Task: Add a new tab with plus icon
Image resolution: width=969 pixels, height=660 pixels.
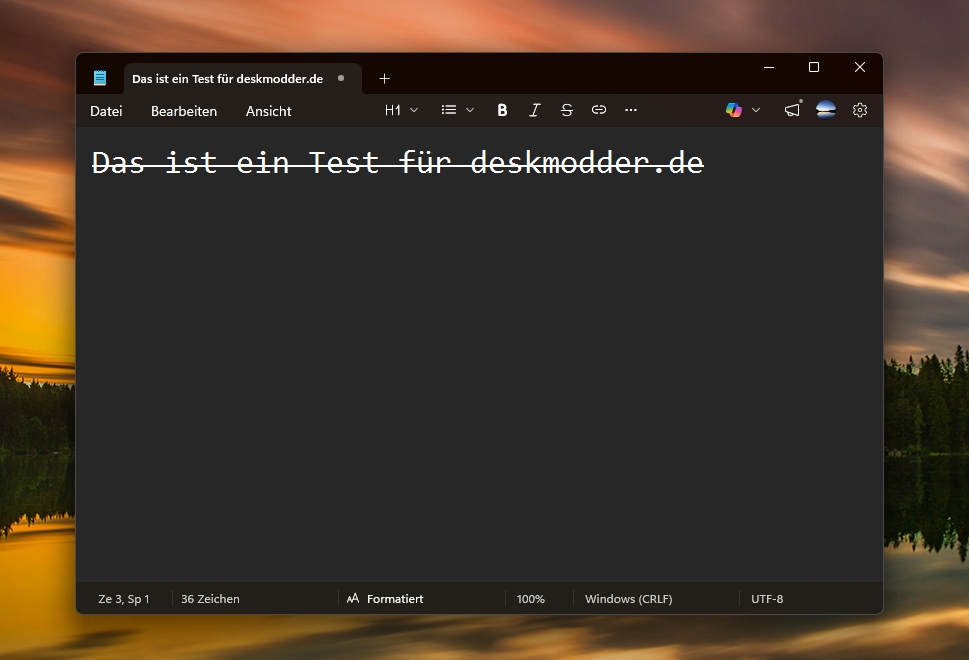Action: click(384, 79)
